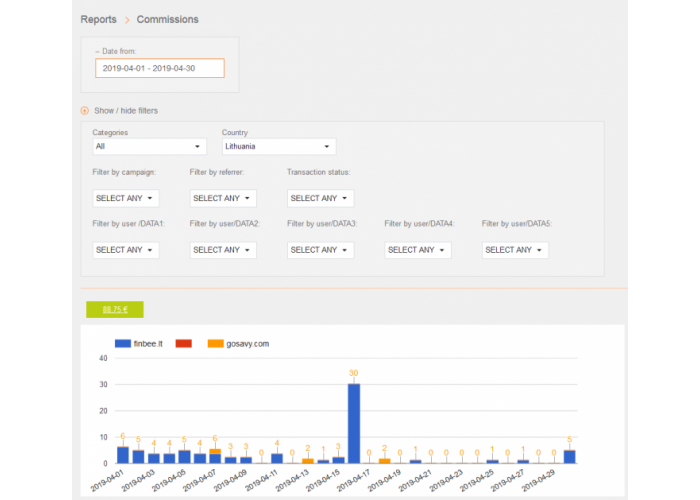
Task: Click the orange gosavy.com legend swatch
Action: coord(216,343)
